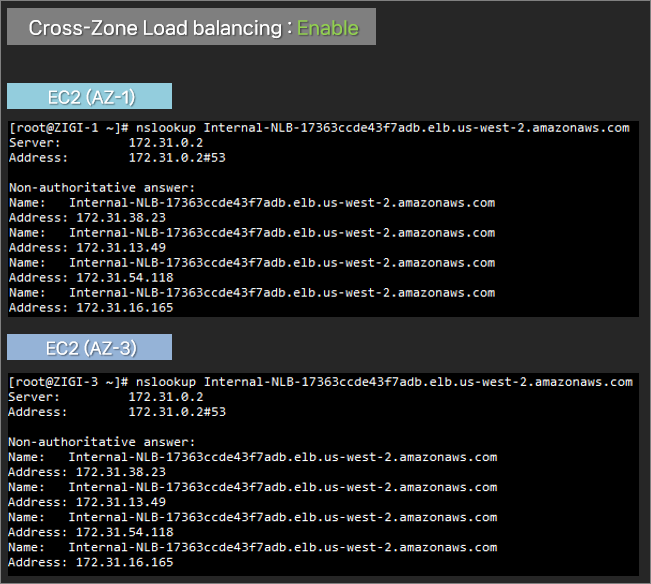Click address 172.31.38.23 in ZIGI-1 terminal
The image size is (651, 584).
pyautogui.click(x=87, y=218)
